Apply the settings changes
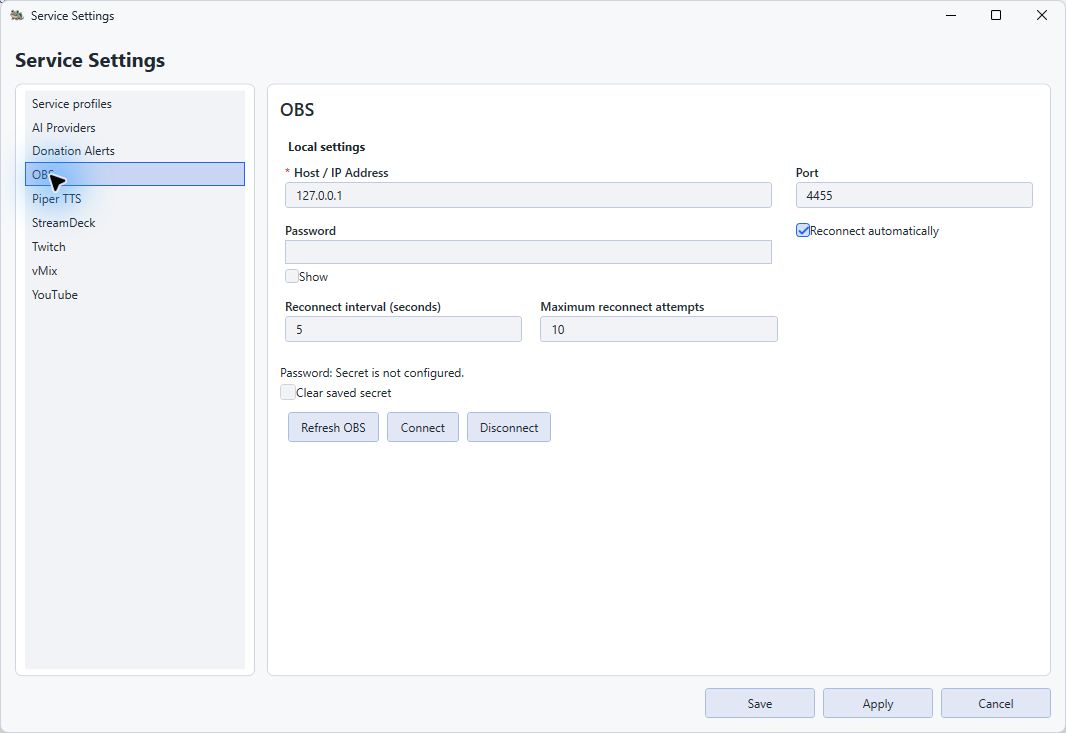Screen dimensions: 1066x733 point(878,703)
